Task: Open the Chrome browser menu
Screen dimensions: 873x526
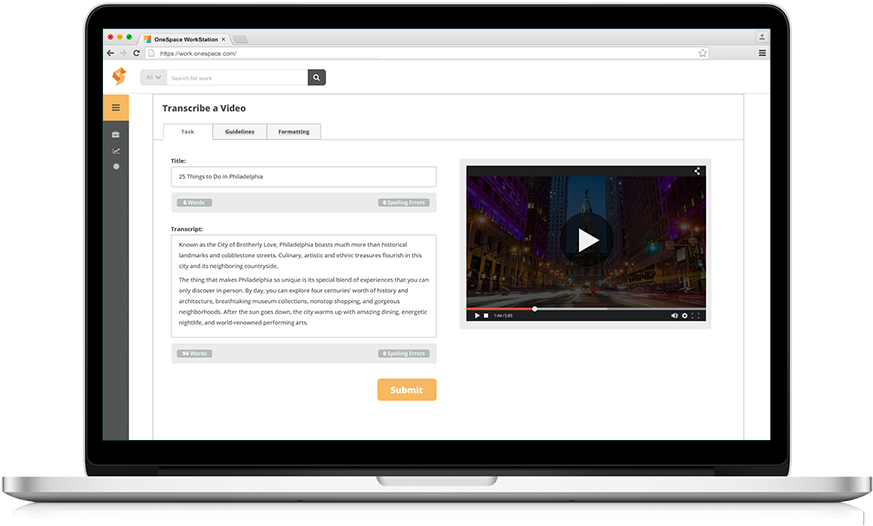Action: click(762, 53)
